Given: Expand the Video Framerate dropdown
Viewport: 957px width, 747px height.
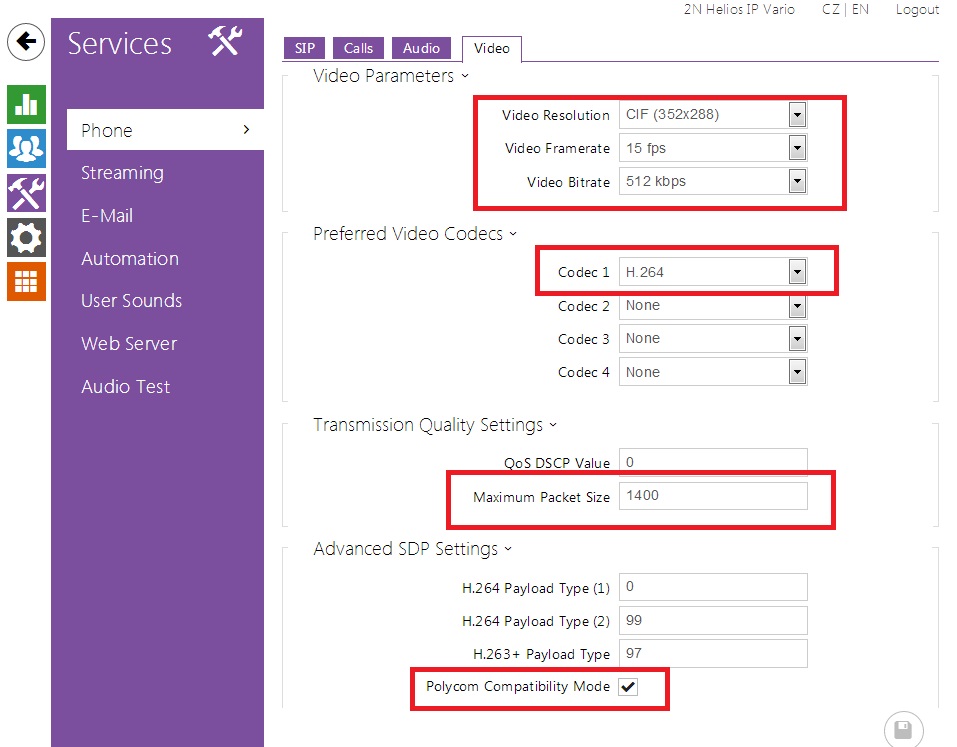Looking at the screenshot, I should pyautogui.click(x=712, y=148).
